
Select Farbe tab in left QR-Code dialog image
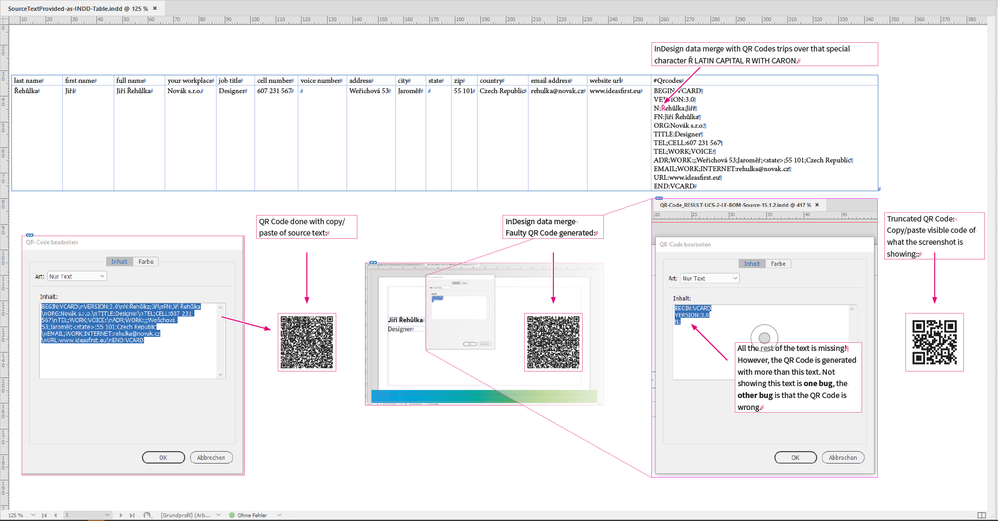[x=146, y=261]
